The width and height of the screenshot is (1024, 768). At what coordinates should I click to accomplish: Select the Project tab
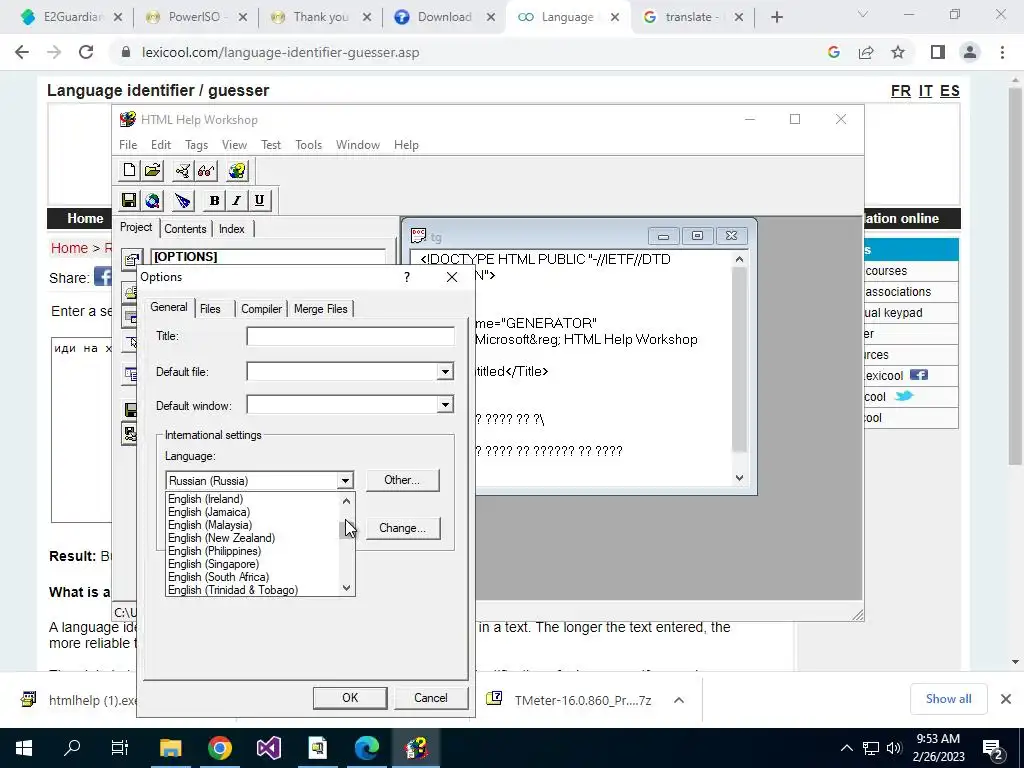point(136,227)
